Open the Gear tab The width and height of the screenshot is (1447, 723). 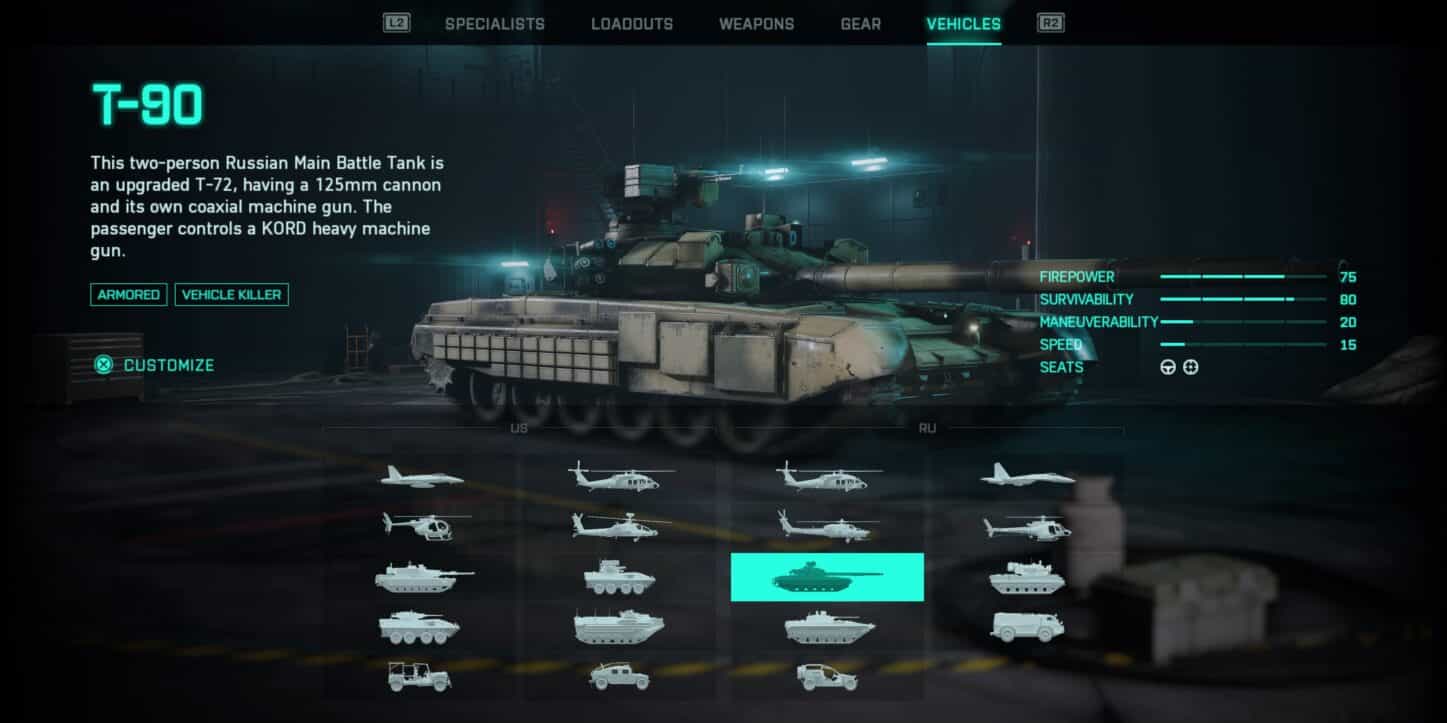pos(861,24)
